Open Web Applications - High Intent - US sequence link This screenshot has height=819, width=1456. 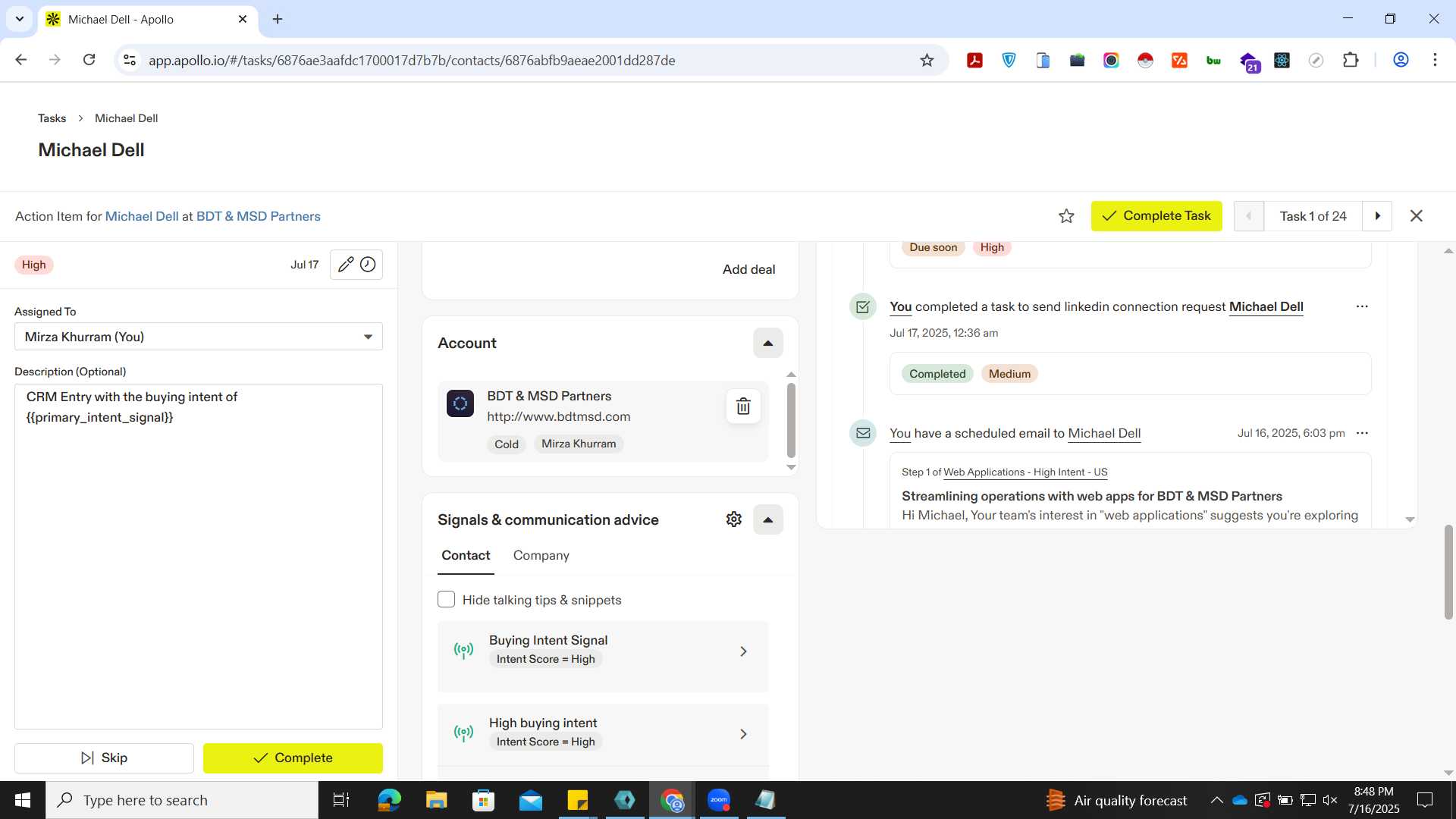(1025, 472)
